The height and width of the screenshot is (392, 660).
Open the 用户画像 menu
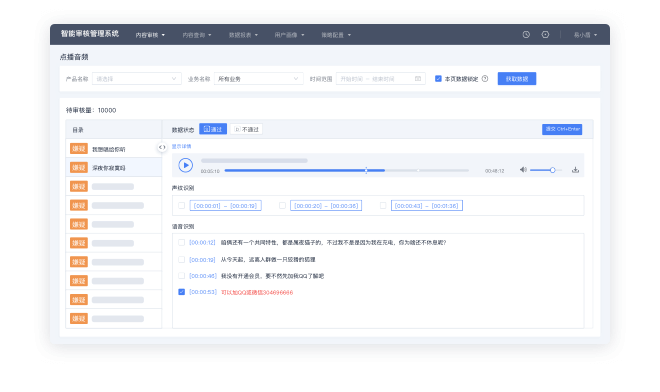click(x=290, y=35)
